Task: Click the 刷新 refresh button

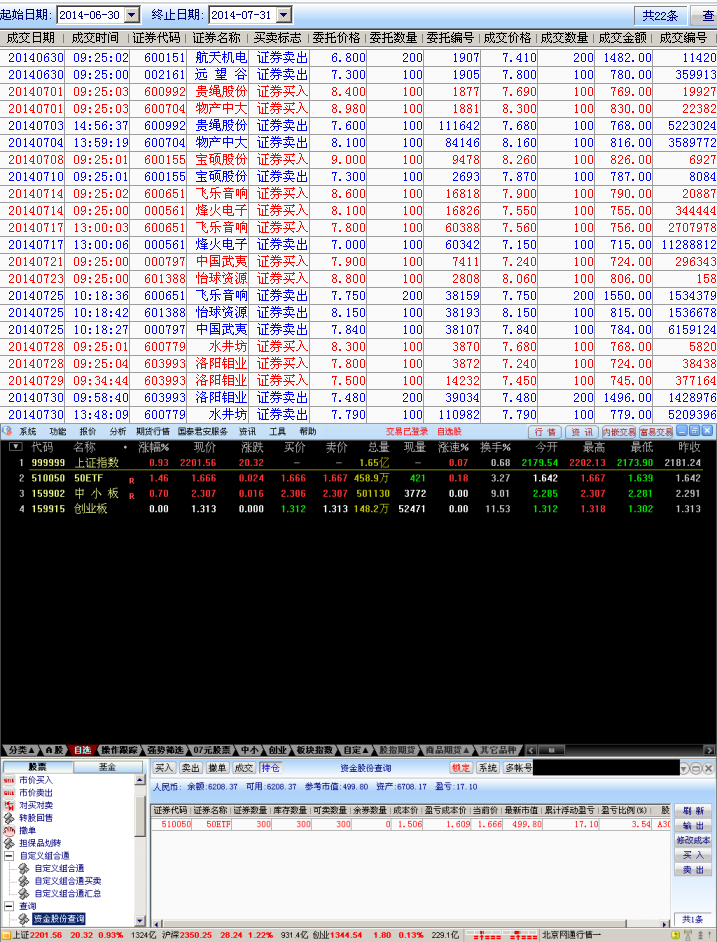Action: 693,811
